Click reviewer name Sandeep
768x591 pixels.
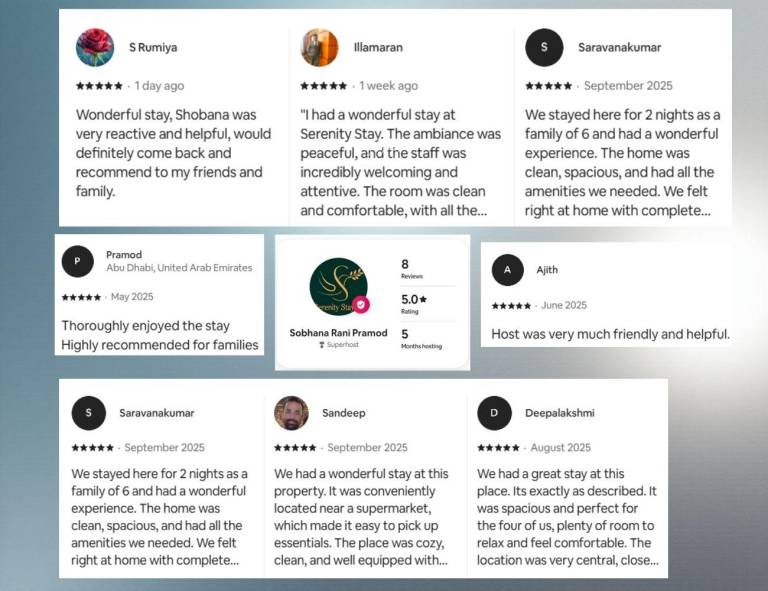(x=343, y=412)
